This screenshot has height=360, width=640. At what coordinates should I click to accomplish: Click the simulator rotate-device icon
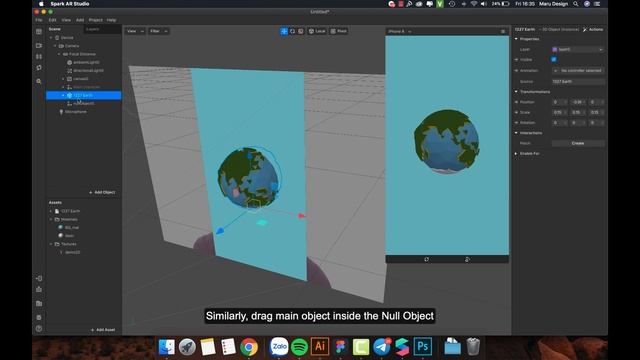427,259
